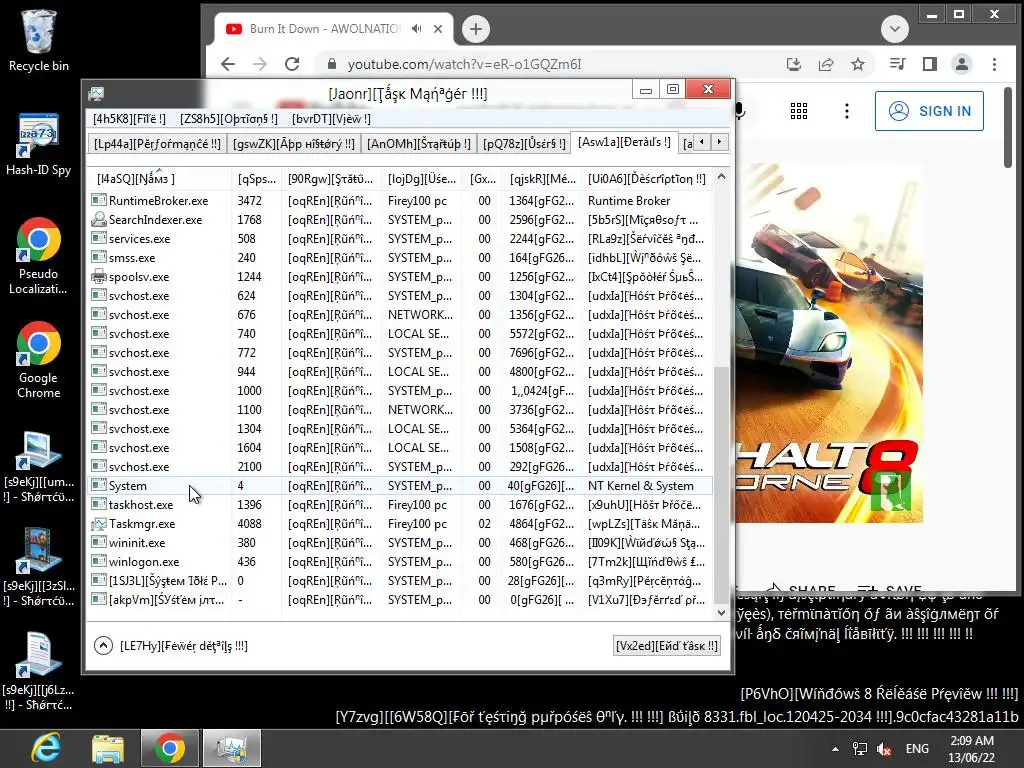The width and height of the screenshot is (1024, 768).
Task: Collapse with the Fewer details button
Action: 171,646
